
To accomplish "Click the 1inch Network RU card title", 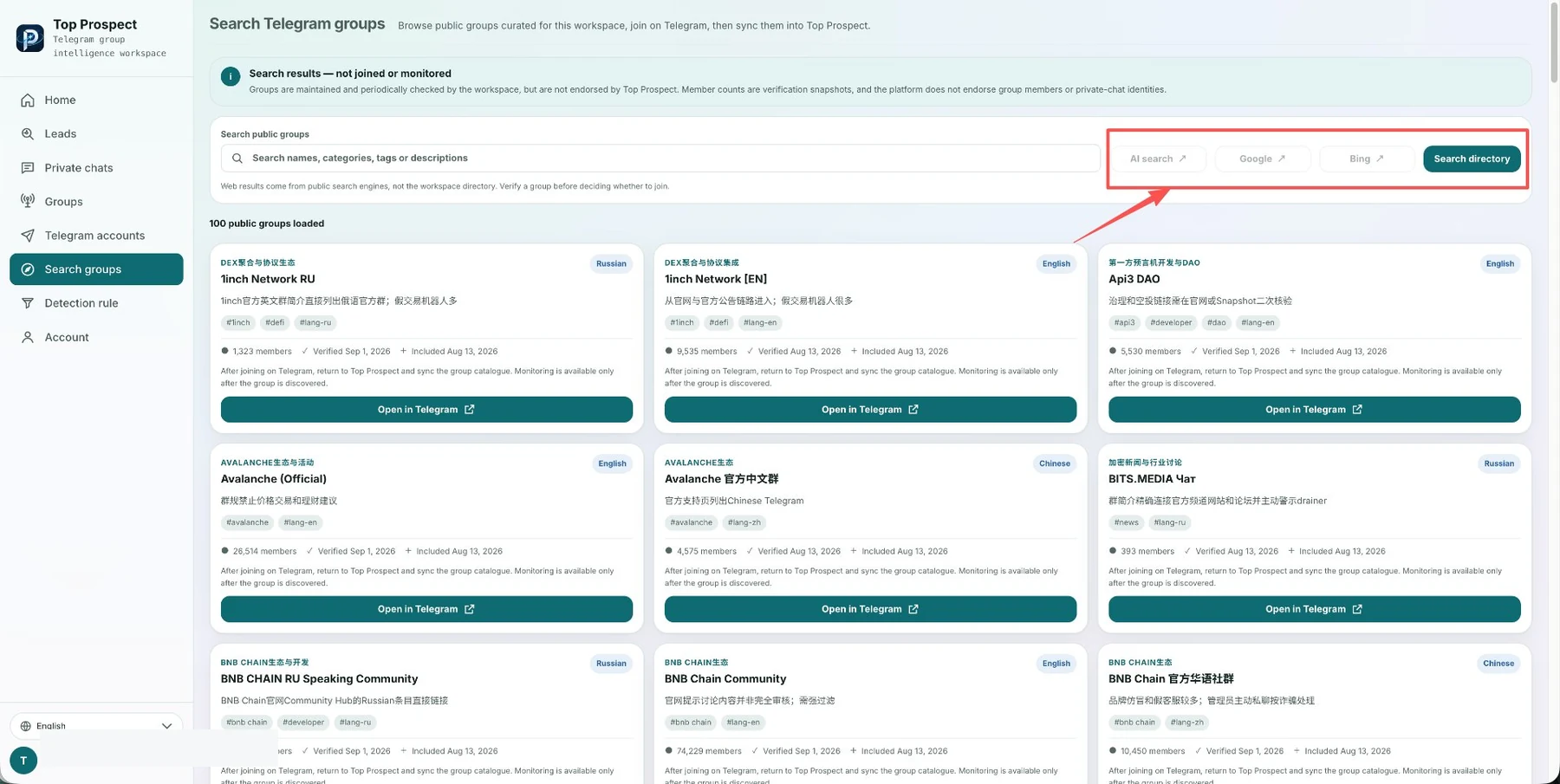I will 268,279.
